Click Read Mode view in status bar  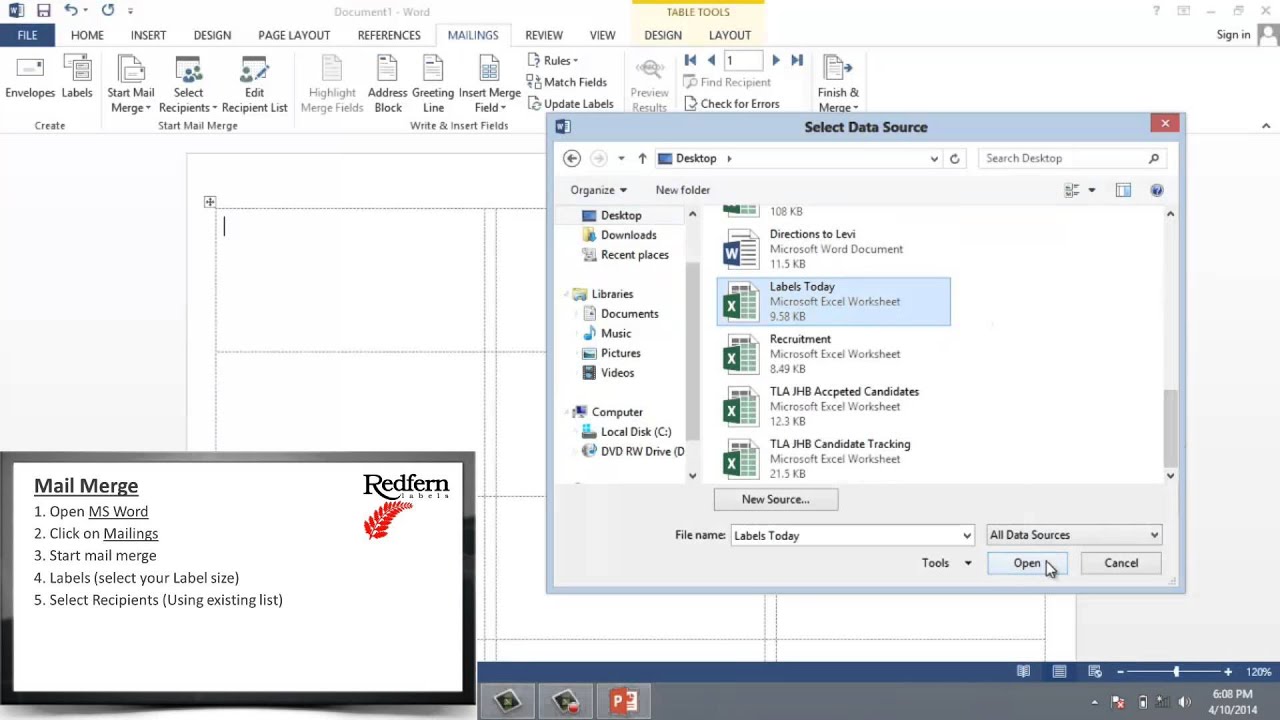[1023, 672]
